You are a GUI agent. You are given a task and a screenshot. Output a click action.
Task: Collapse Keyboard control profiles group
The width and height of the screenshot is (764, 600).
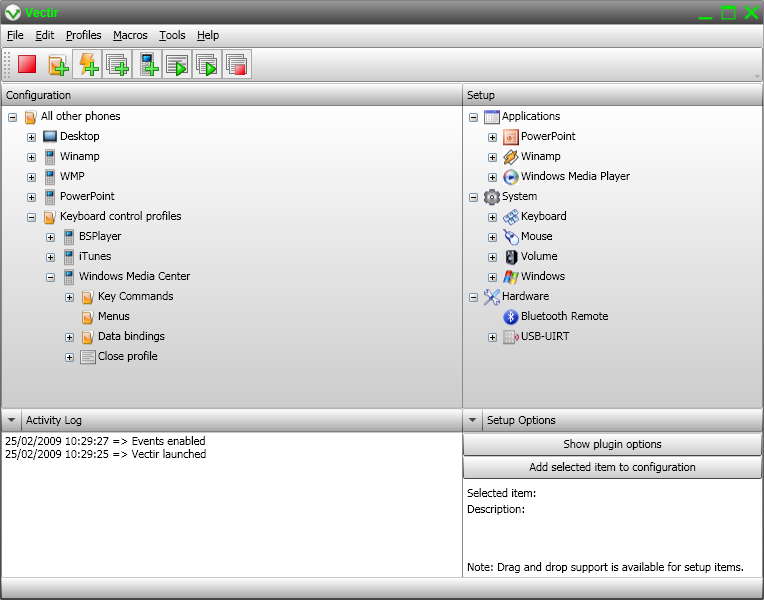click(32, 217)
